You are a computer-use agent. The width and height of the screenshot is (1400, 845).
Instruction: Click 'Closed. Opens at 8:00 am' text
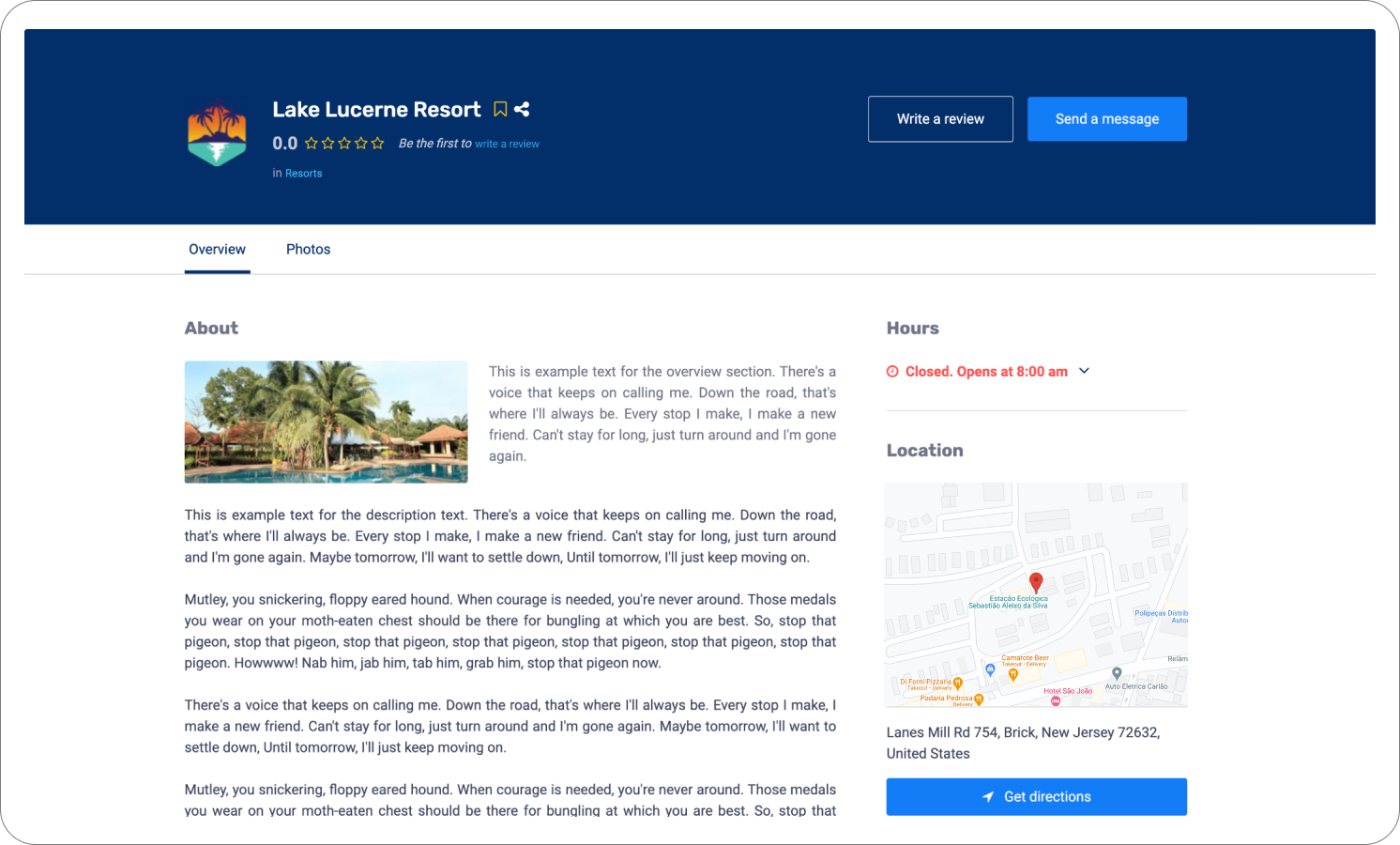coord(986,372)
